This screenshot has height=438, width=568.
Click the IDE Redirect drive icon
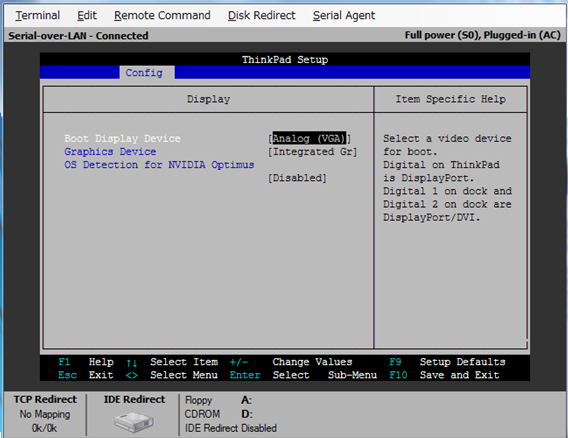133,422
